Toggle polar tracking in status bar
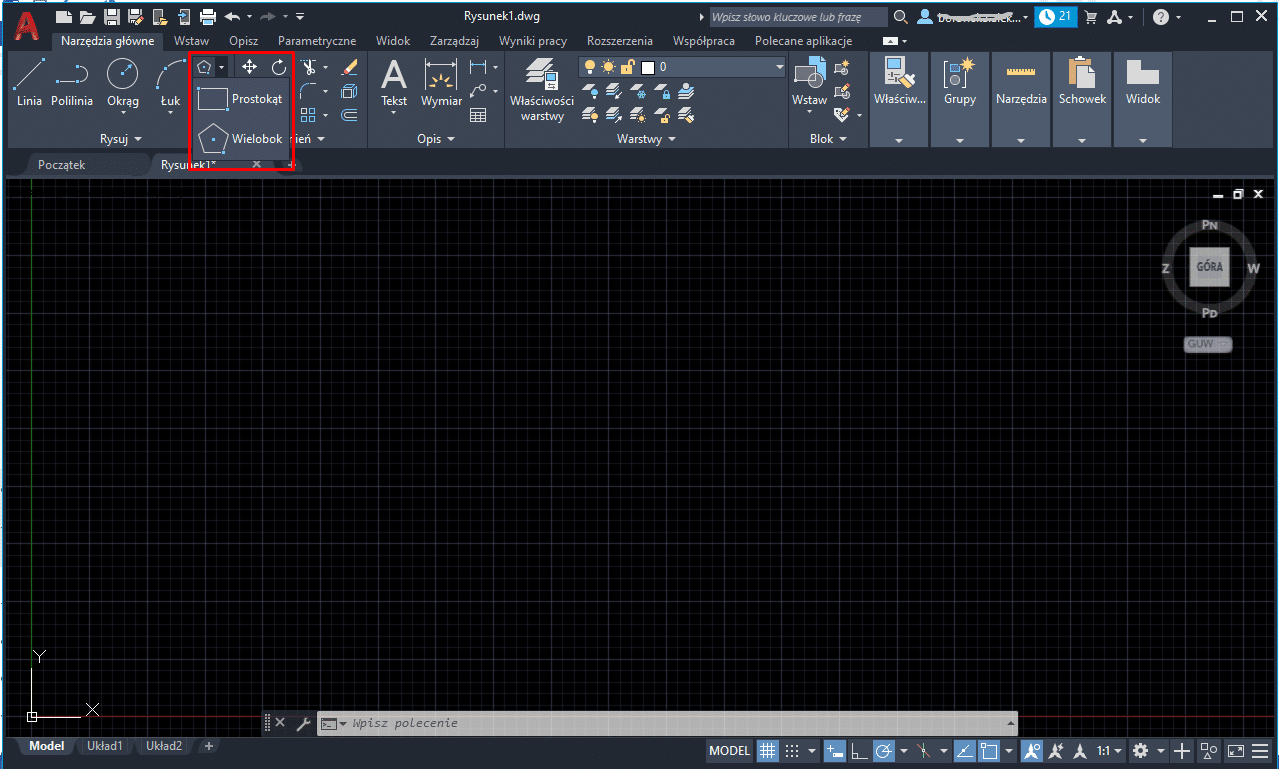This screenshot has height=769, width=1279. click(x=883, y=750)
